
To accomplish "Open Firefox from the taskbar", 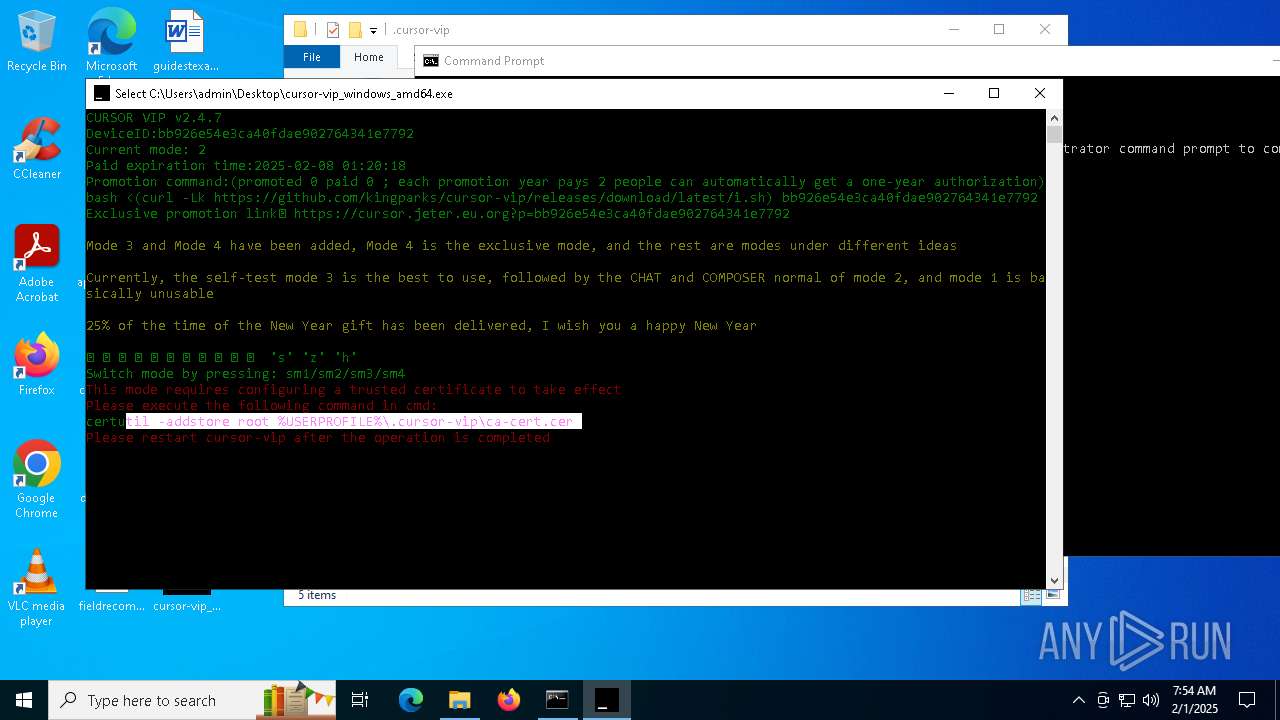I will 508,700.
